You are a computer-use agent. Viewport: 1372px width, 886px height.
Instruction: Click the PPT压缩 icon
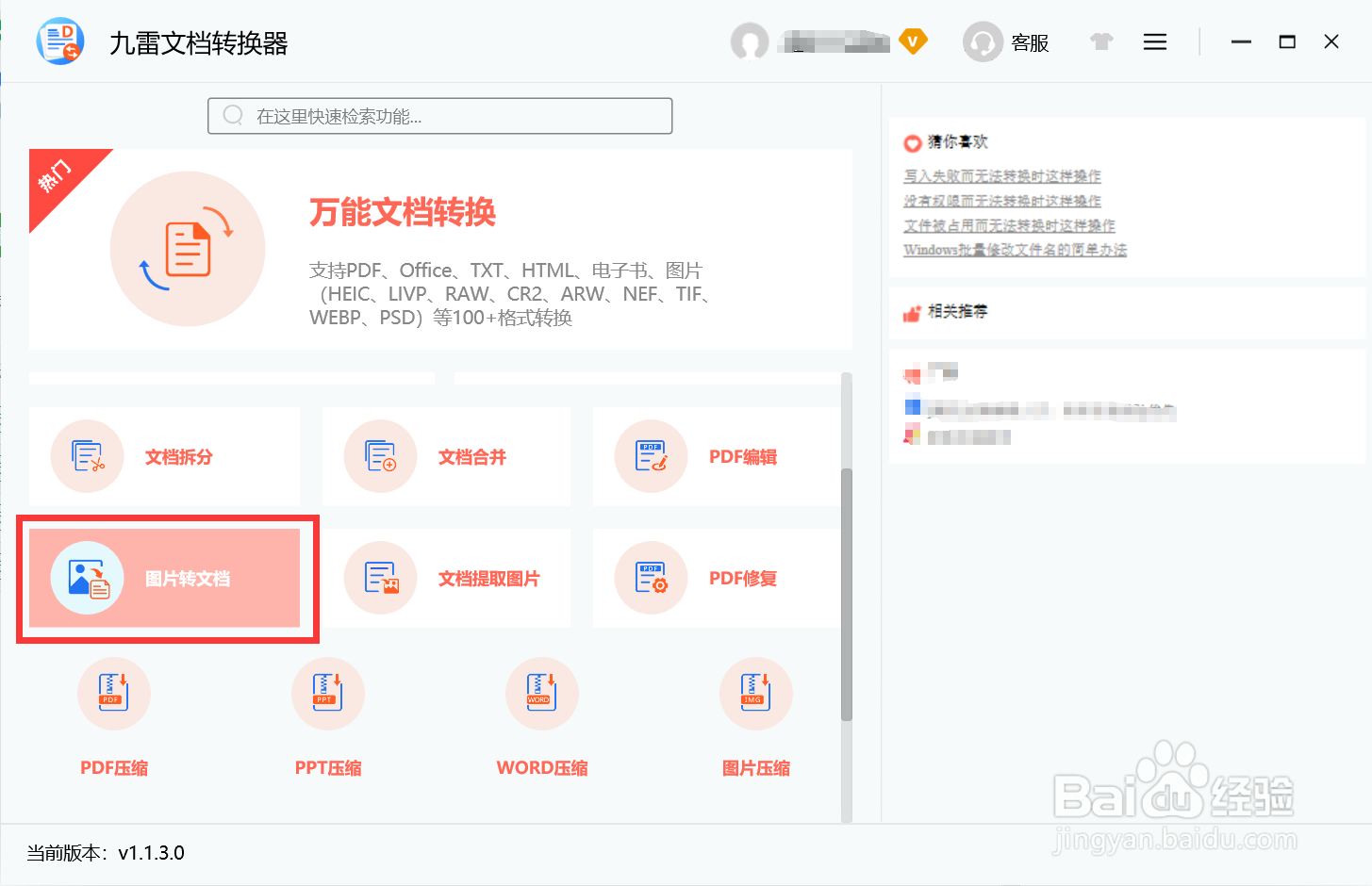[x=328, y=694]
